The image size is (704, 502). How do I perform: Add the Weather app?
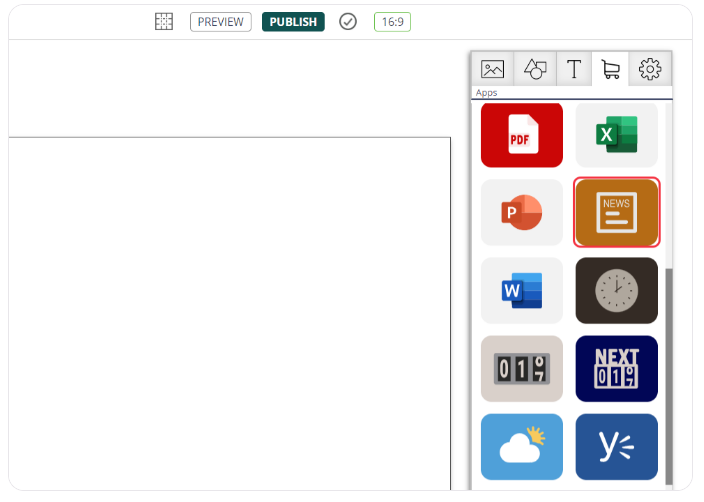tap(522, 447)
